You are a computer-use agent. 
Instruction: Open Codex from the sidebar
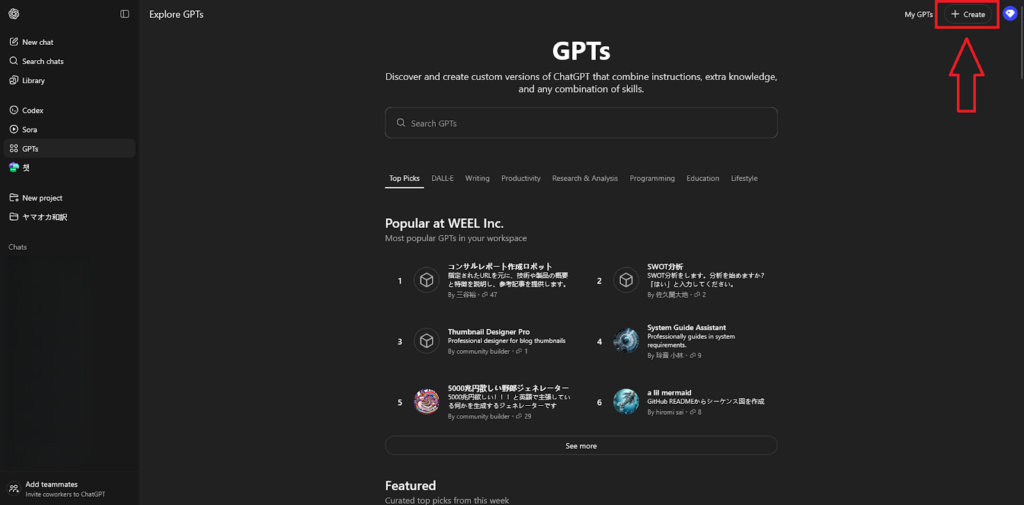click(x=69, y=110)
